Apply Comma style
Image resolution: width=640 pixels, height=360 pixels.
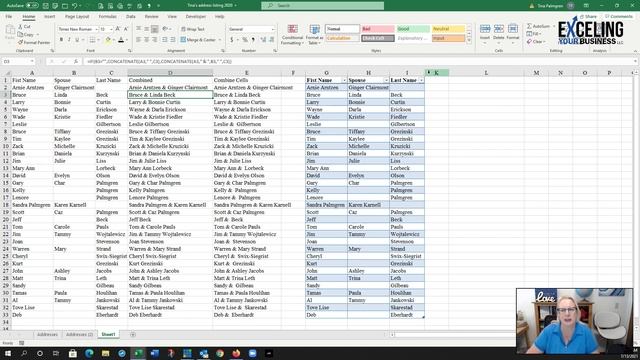253,40
